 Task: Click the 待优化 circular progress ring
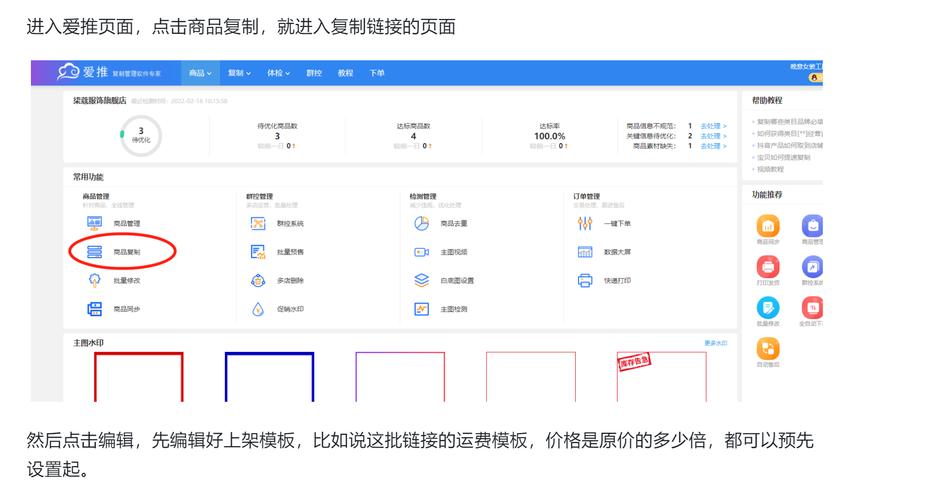[141, 135]
